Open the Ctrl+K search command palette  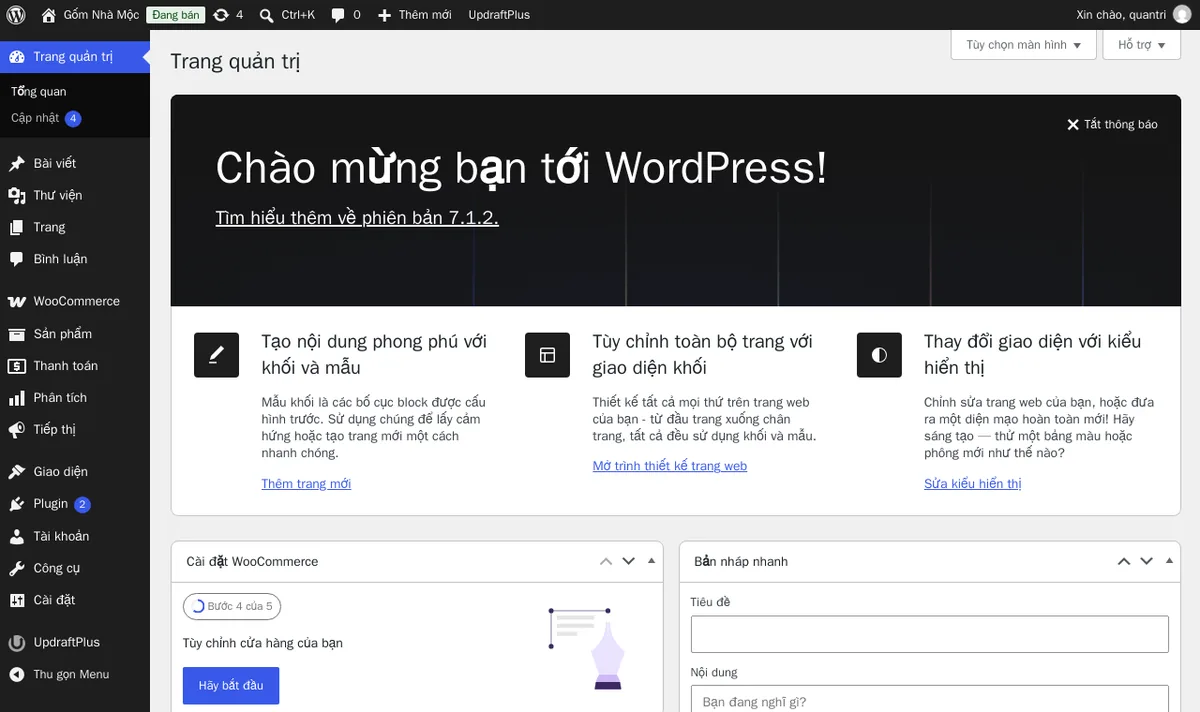click(x=287, y=15)
